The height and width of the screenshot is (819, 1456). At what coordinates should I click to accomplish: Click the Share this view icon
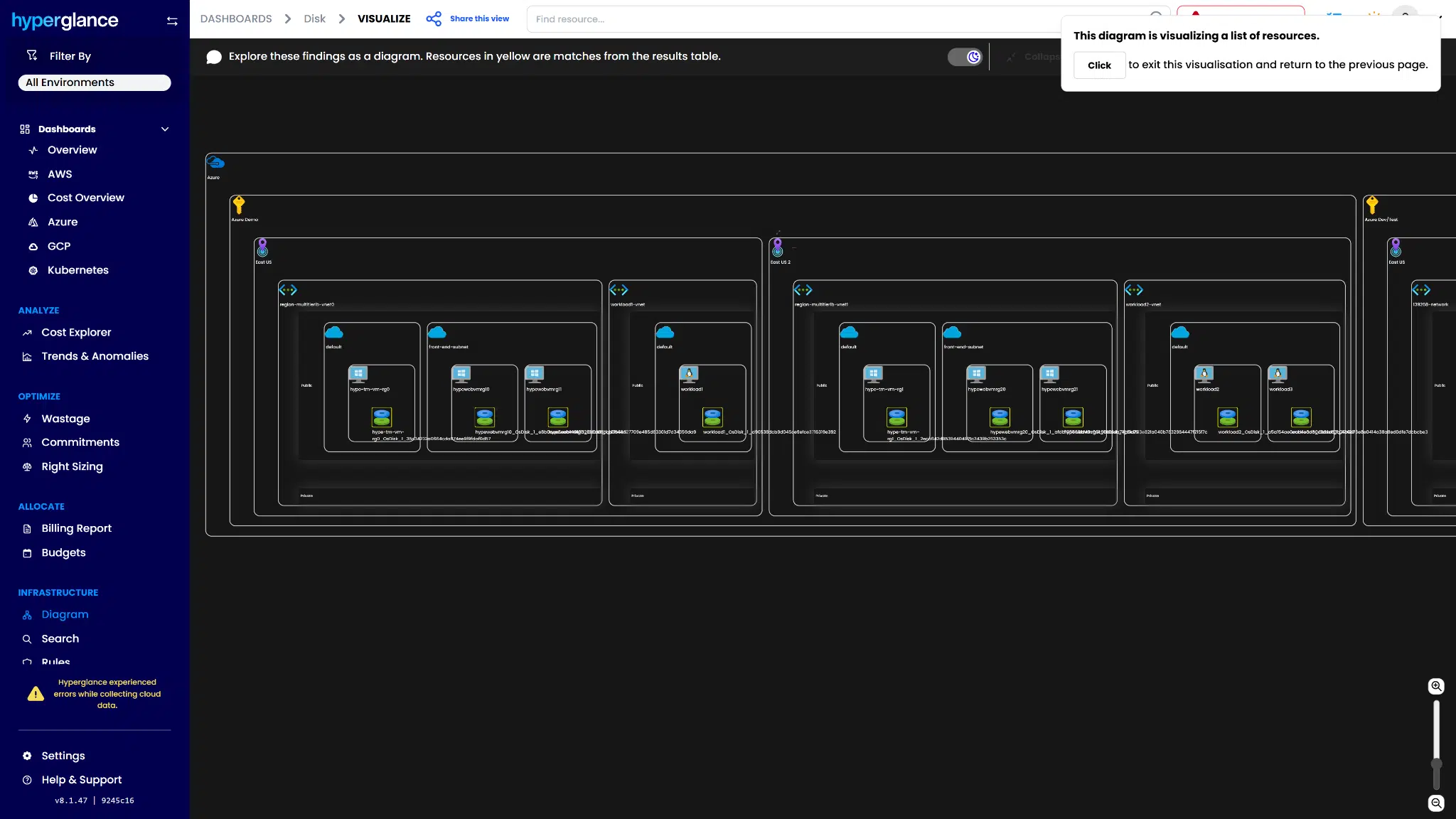(434, 19)
